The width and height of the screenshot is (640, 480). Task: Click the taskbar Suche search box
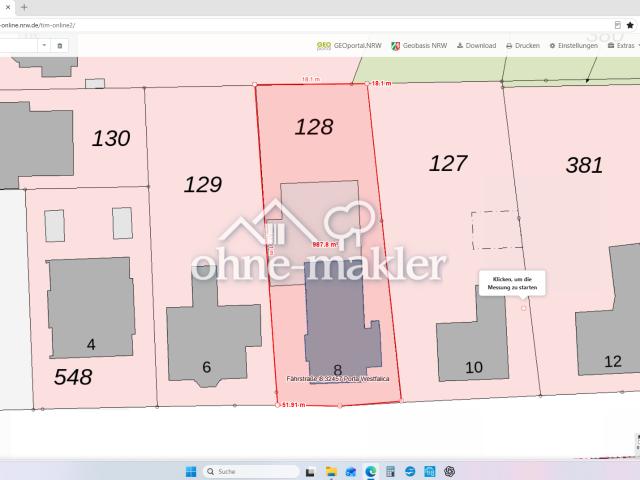pyautogui.click(x=251, y=471)
